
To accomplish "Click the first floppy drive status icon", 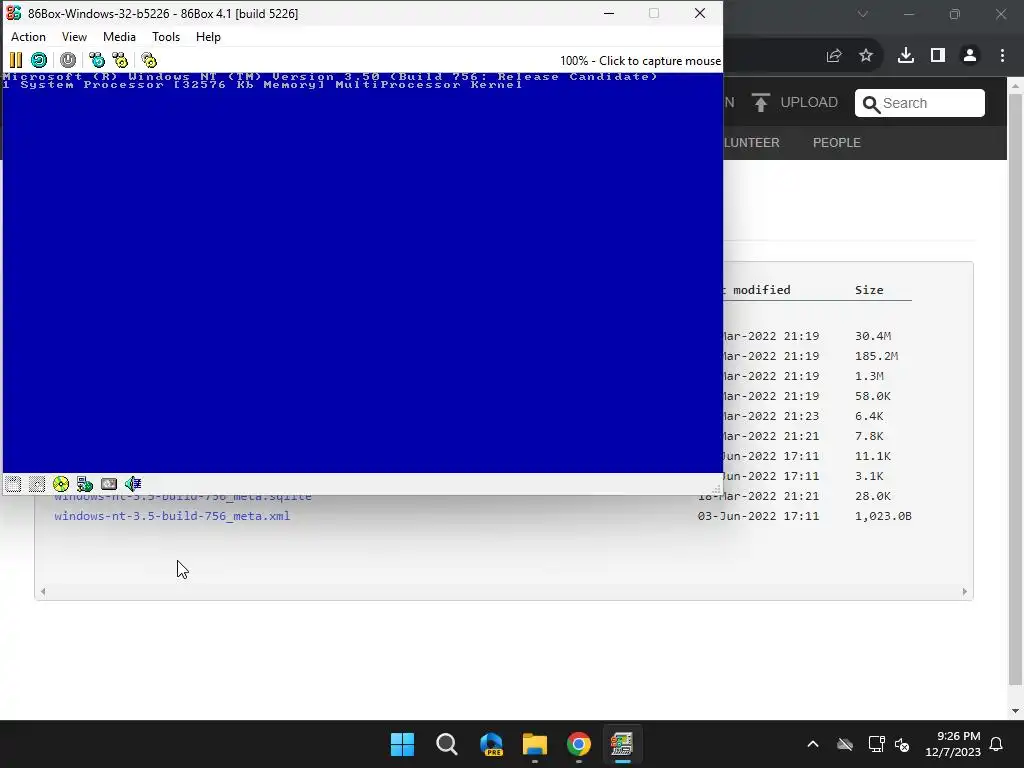I will [x=13, y=484].
